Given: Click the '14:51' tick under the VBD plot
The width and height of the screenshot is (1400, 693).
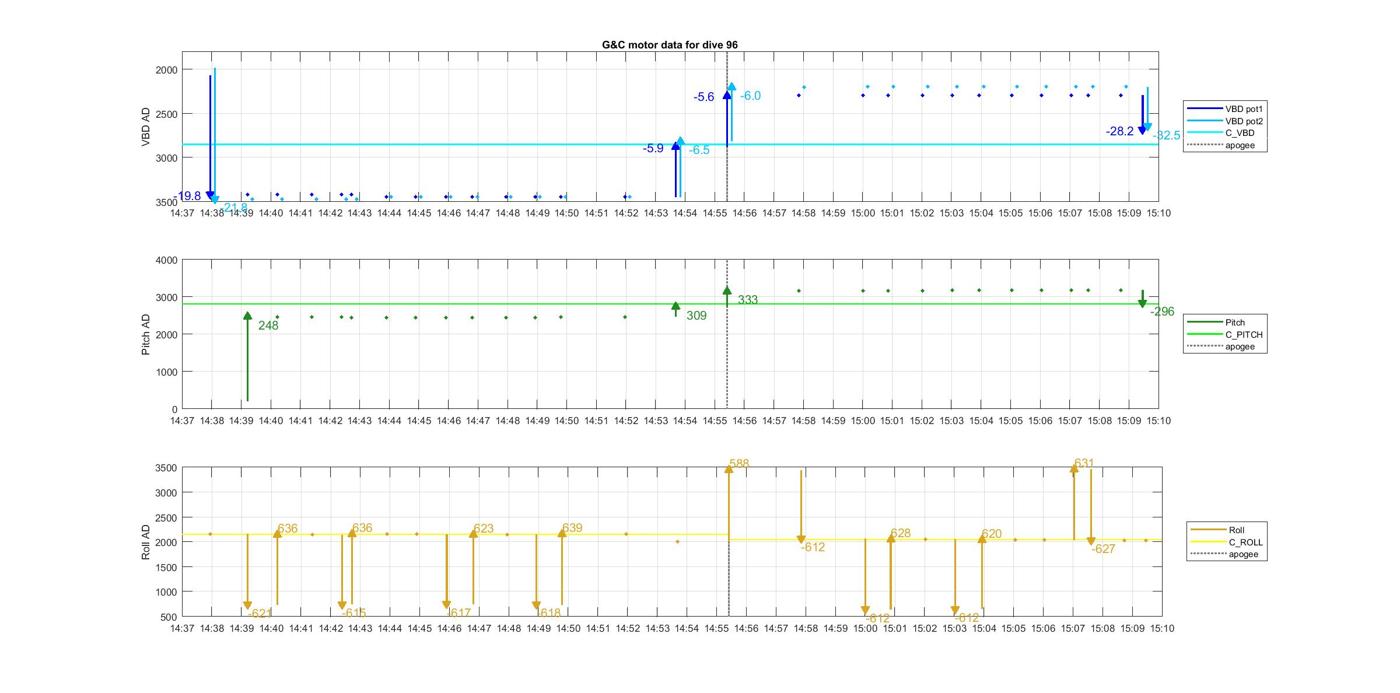Looking at the screenshot, I should tap(596, 213).
